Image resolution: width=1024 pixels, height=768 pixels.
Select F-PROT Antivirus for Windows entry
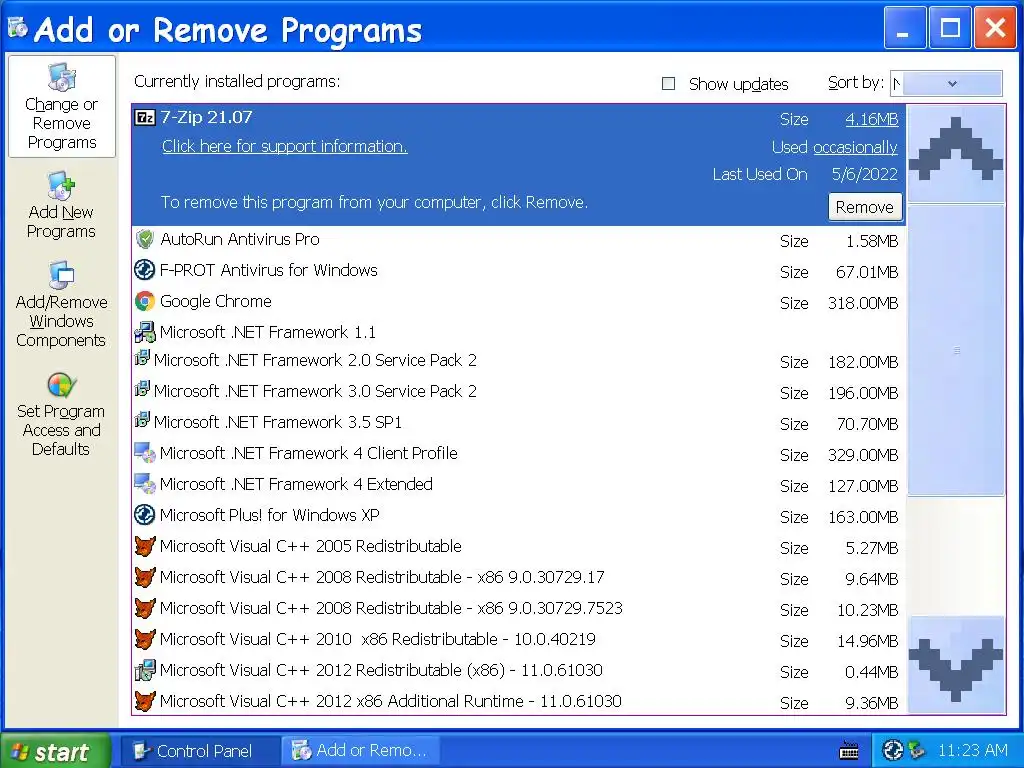tap(519, 270)
